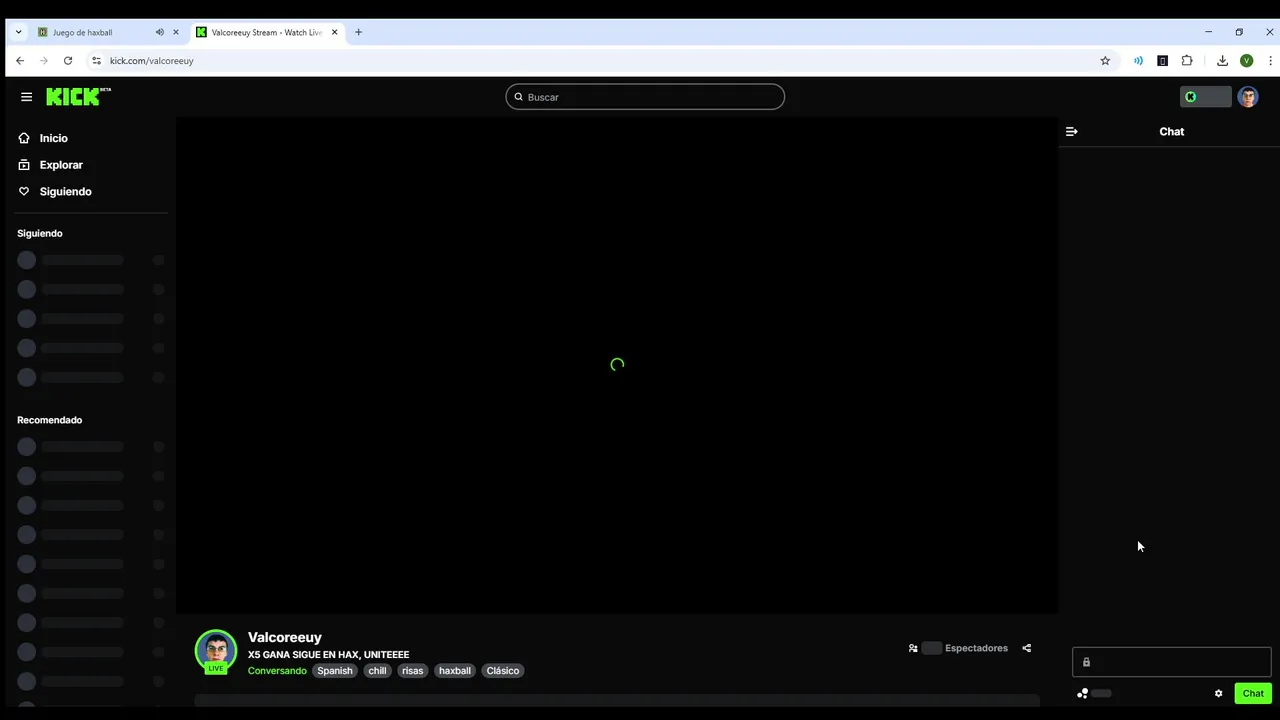Open chat settings gear
The height and width of the screenshot is (720, 1280).
point(1218,693)
